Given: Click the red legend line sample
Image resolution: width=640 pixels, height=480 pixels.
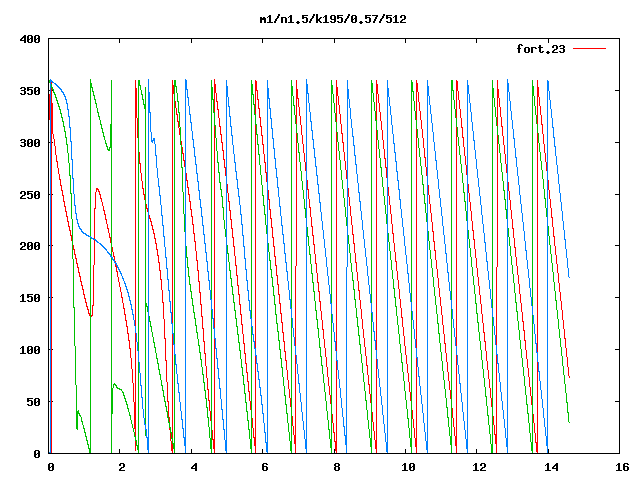Looking at the screenshot, I should pyautogui.click(x=589, y=49).
